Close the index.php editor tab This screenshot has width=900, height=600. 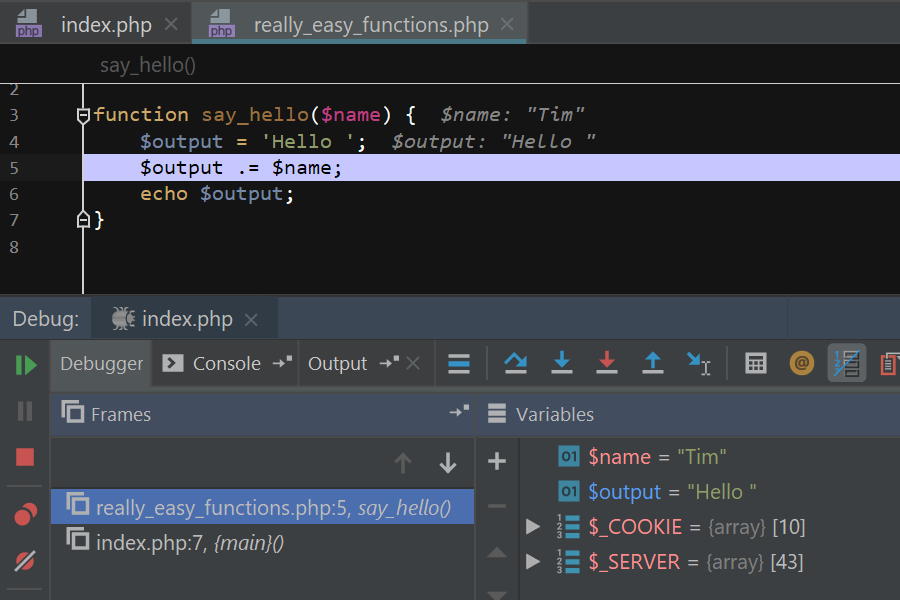pos(171,25)
